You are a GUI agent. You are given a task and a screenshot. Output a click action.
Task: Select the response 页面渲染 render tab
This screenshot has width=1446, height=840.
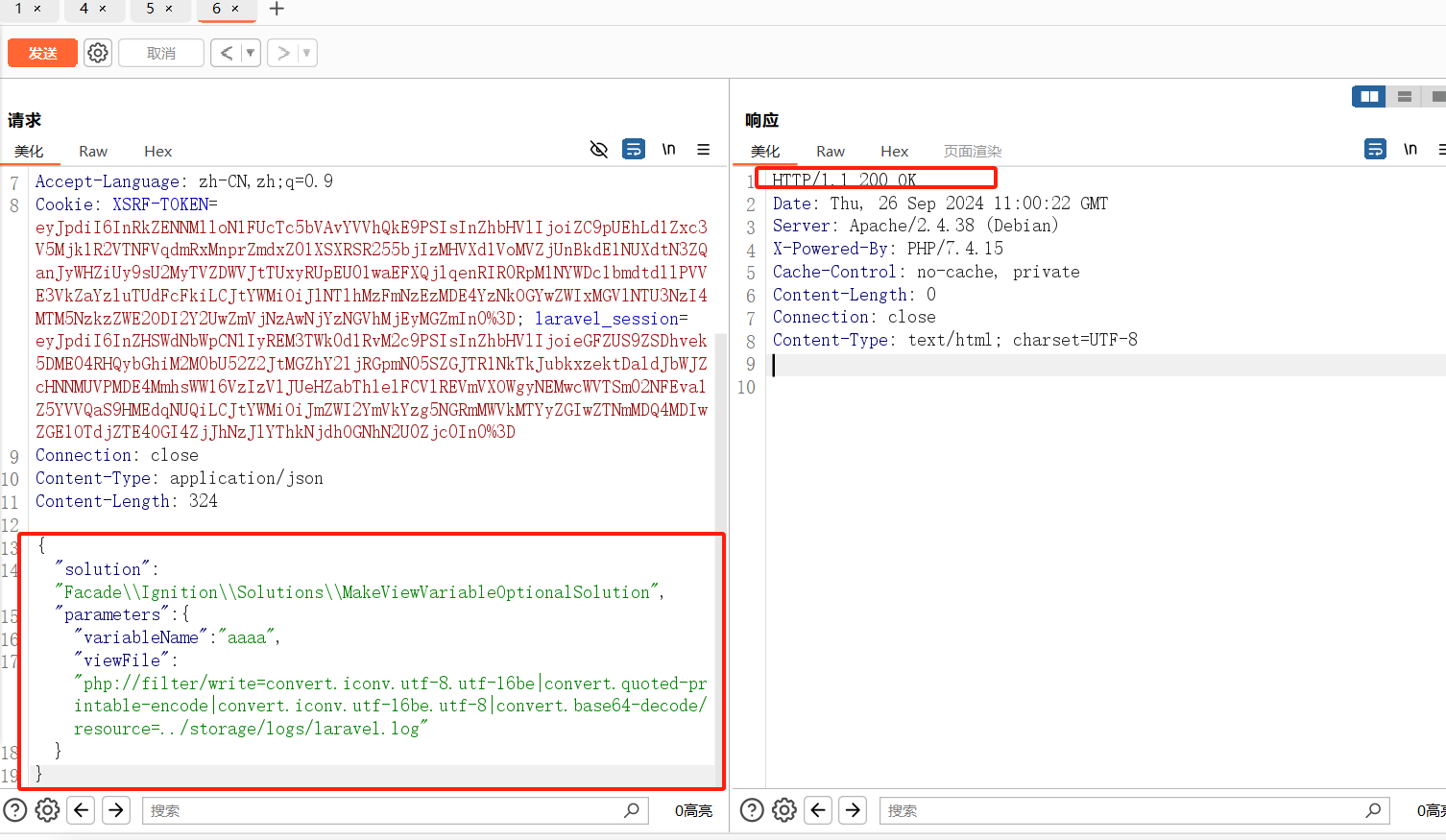pos(973,151)
